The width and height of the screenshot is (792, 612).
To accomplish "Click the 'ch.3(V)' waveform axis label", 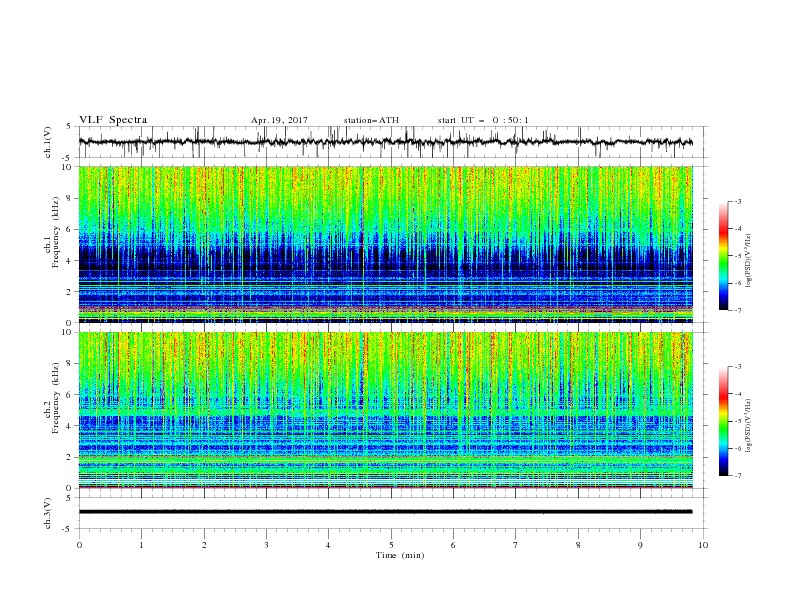I will 48,513.
